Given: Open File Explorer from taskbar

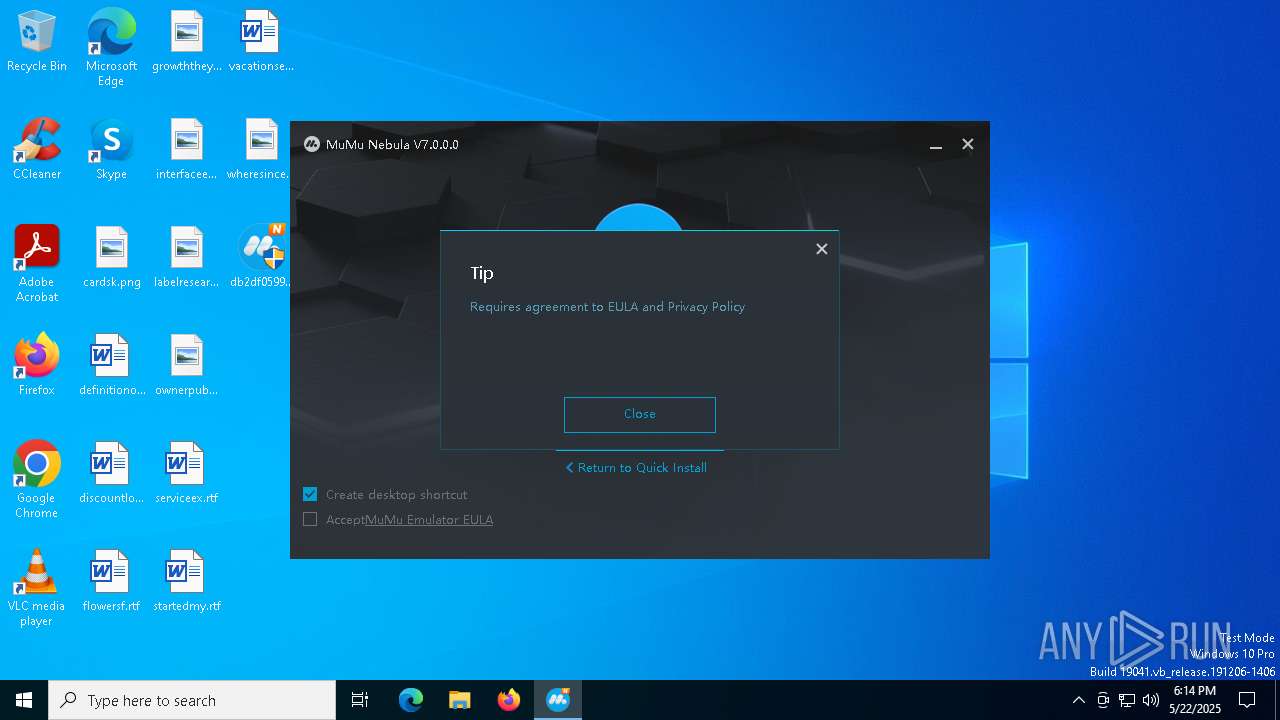Looking at the screenshot, I should (x=460, y=700).
